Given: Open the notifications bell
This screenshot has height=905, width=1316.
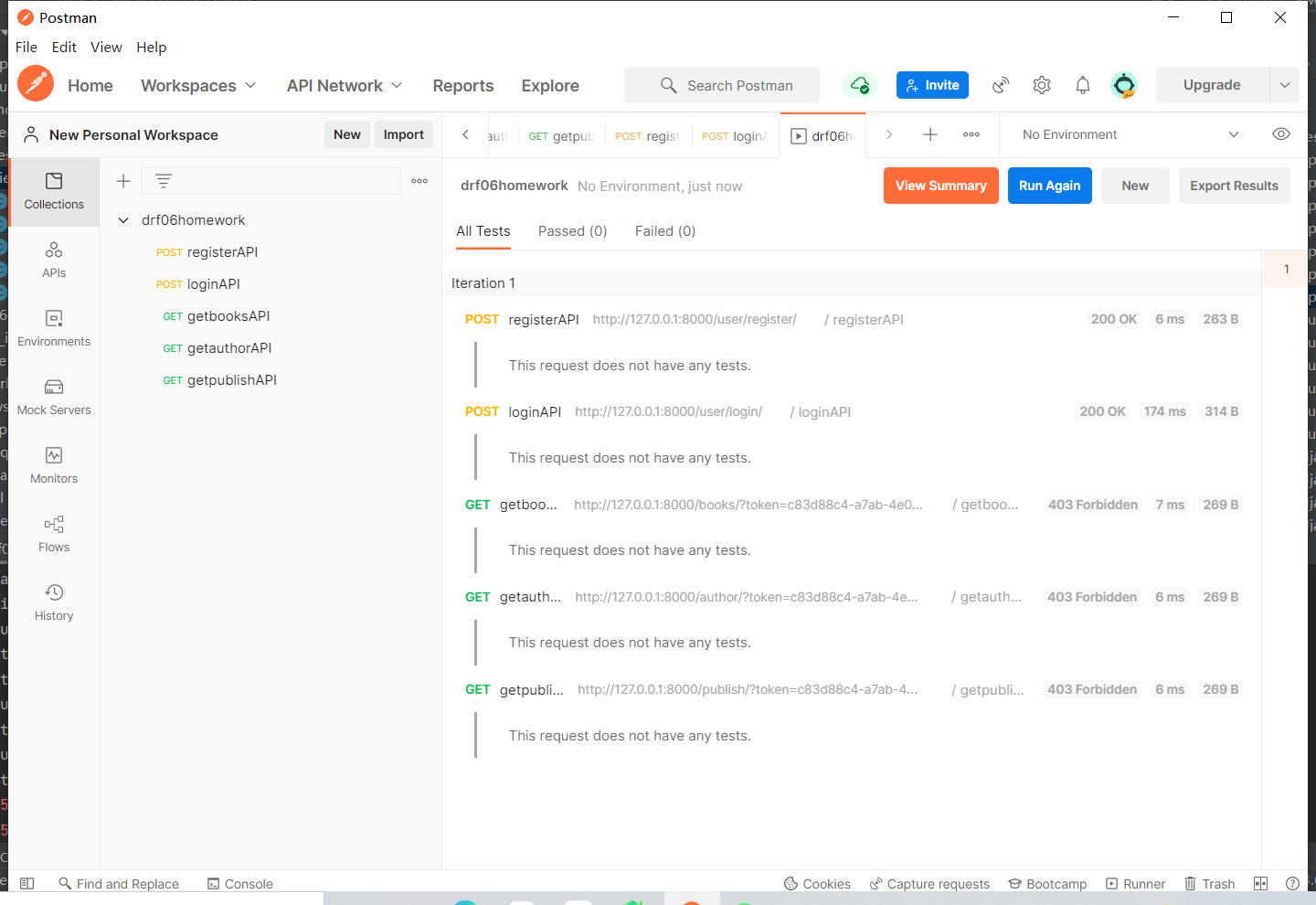Looking at the screenshot, I should pos(1083,85).
